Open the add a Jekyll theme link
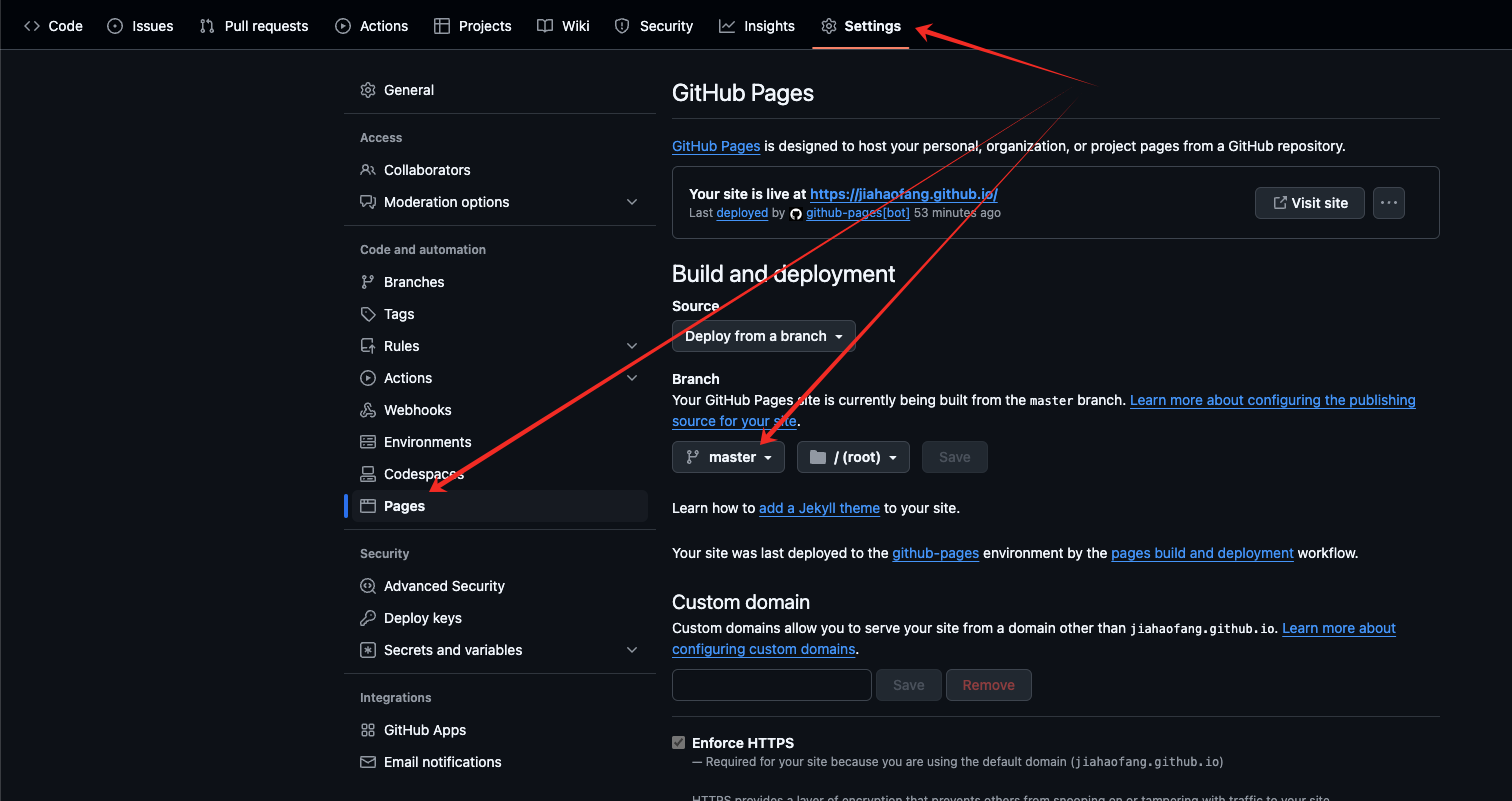1512x801 pixels. pyautogui.click(x=820, y=508)
